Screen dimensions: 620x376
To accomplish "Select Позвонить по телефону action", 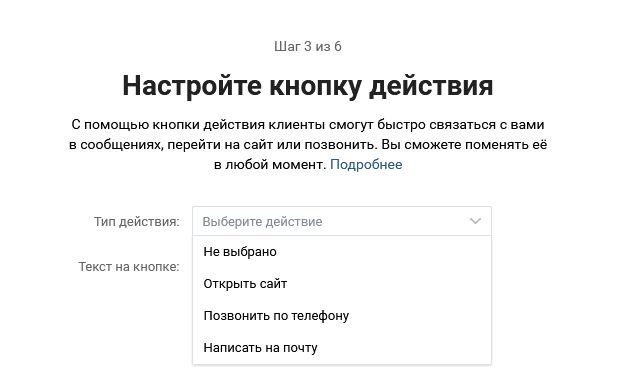I will [342, 316].
